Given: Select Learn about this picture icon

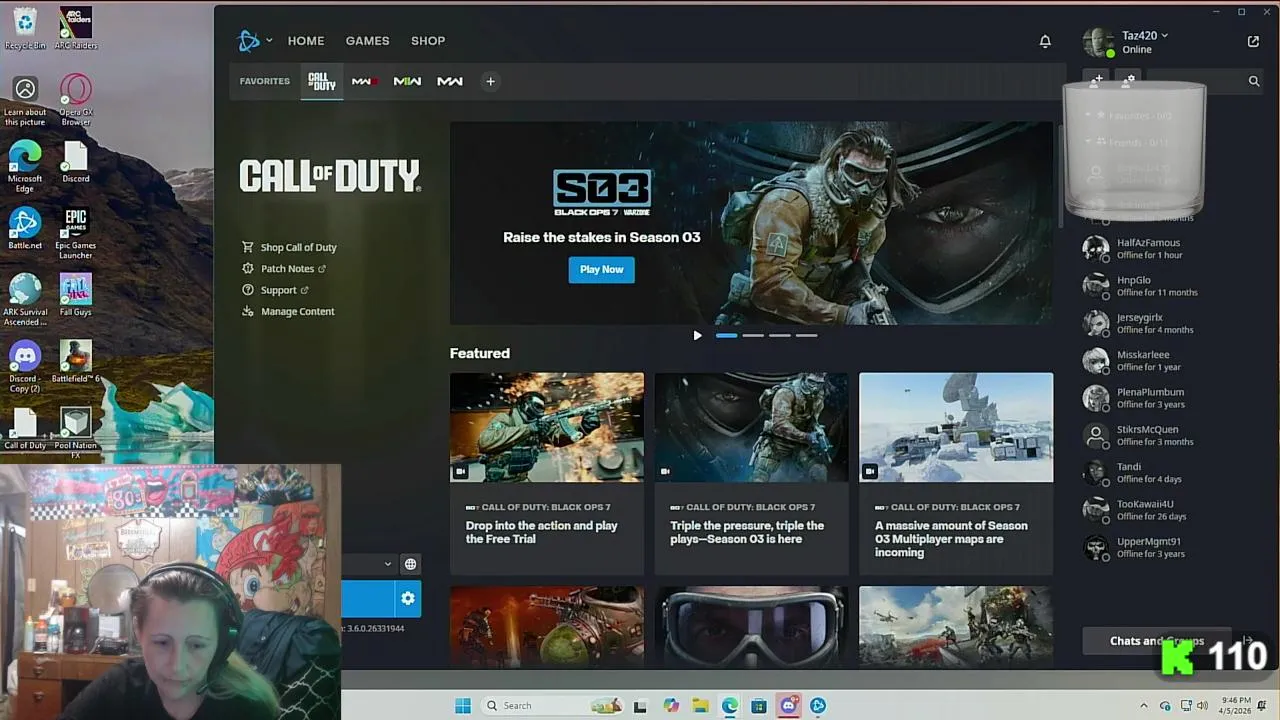Looking at the screenshot, I should click(25, 100).
